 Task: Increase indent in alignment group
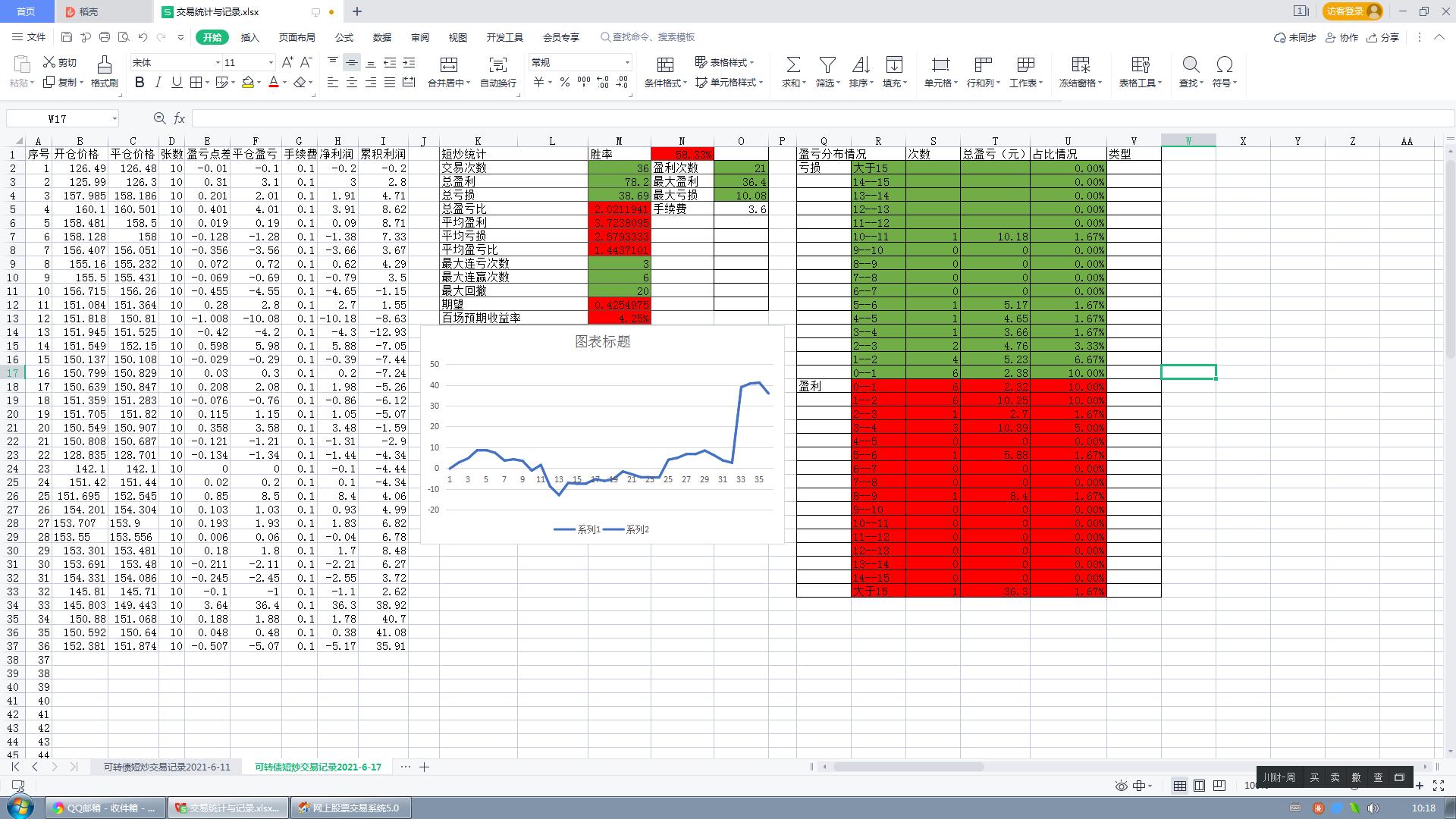[409, 62]
